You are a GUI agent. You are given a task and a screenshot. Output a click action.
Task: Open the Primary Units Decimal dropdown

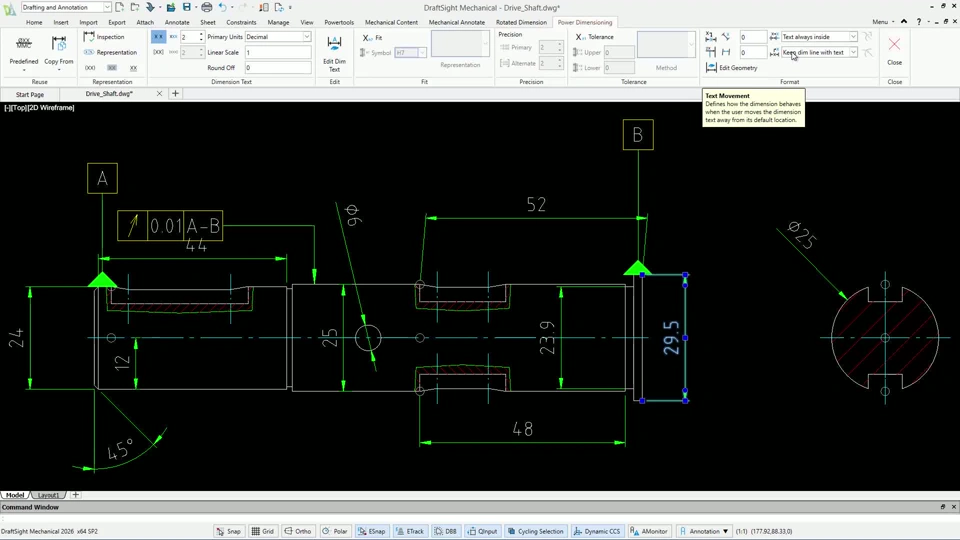pyautogui.click(x=278, y=37)
